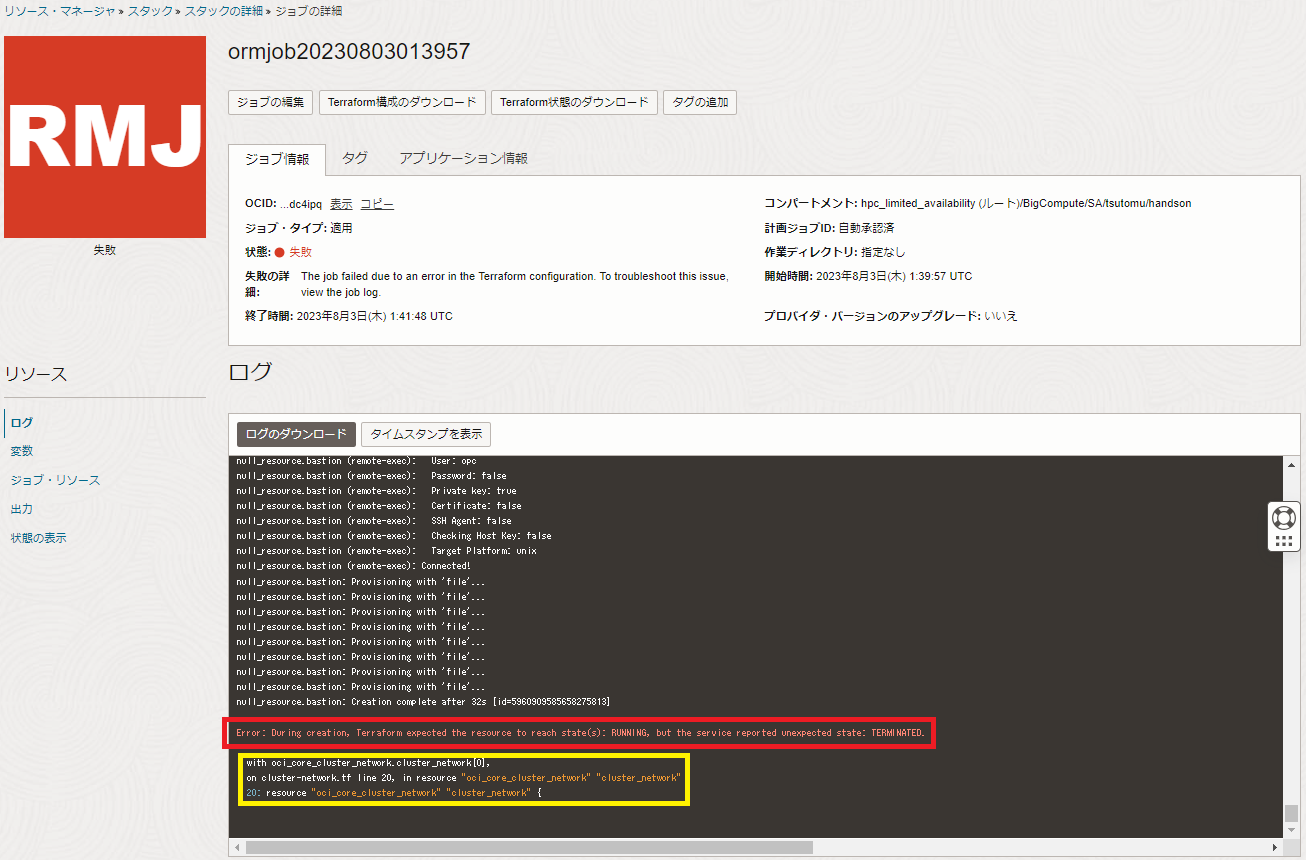Viewport: 1306px width, 860px height.
Task: Click the grid dots icon below lifebuoy
Action: (1283, 541)
